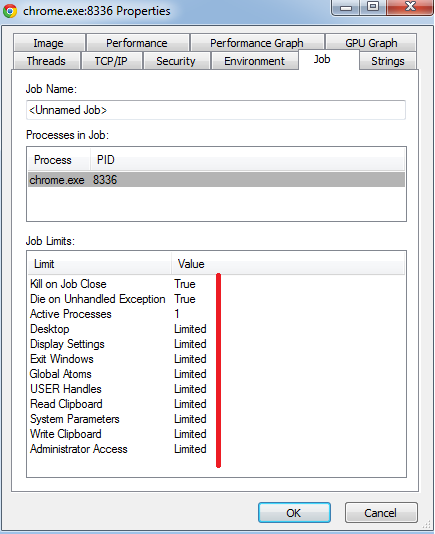Switch to the Strings tab
This screenshot has height=534, width=435.
388,61
